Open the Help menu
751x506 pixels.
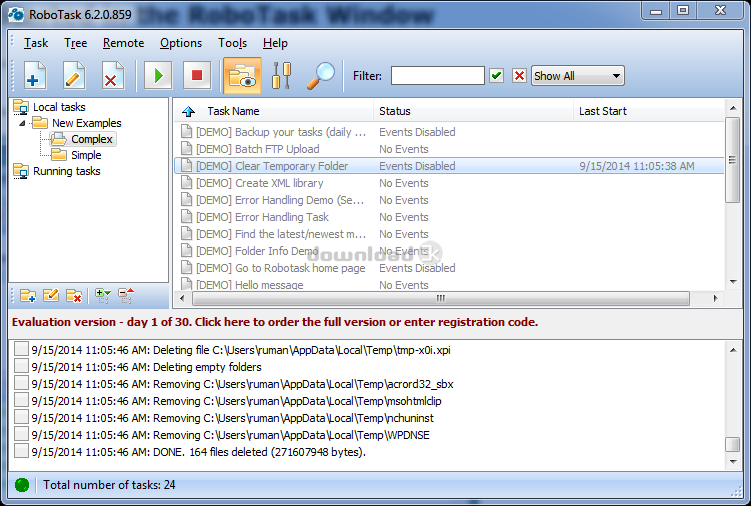275,43
